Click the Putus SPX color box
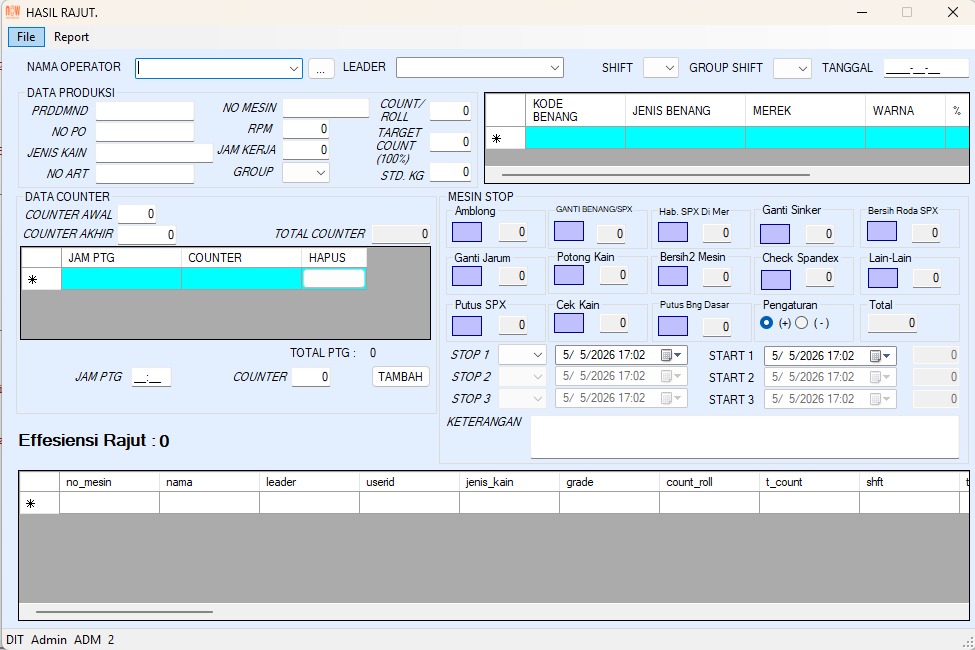975x650 pixels. 467,326
